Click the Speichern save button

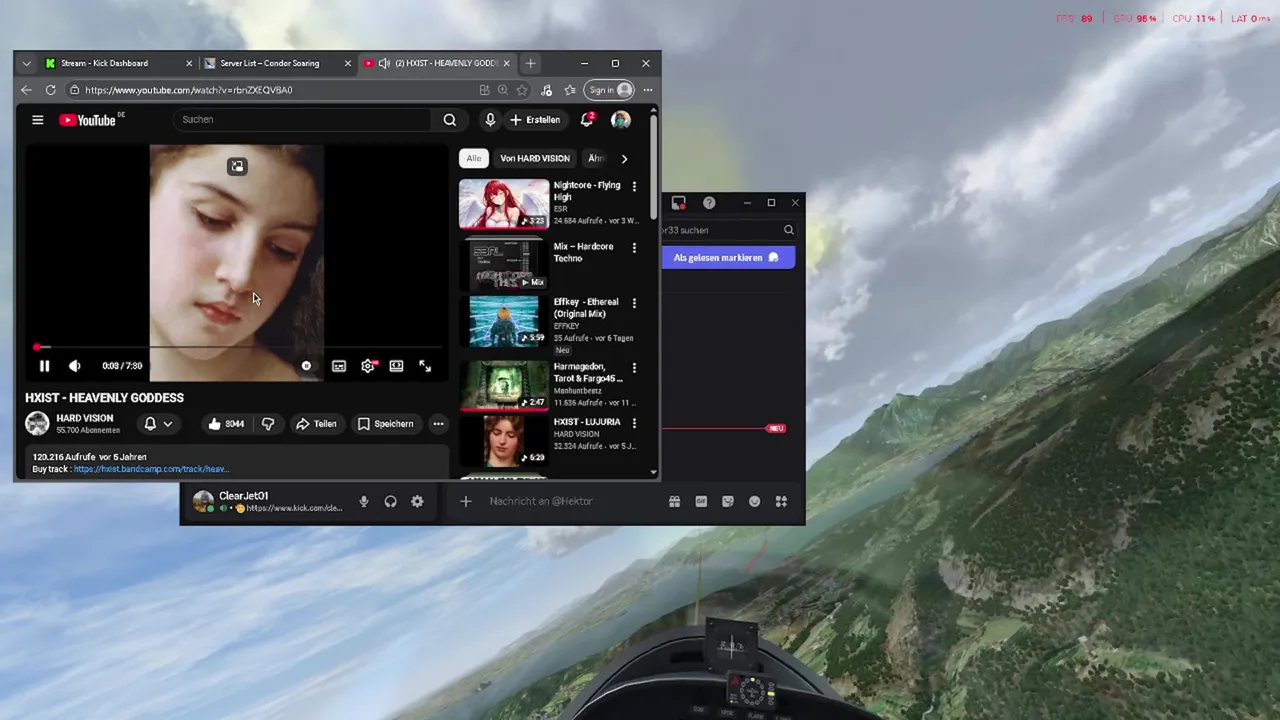click(x=385, y=424)
